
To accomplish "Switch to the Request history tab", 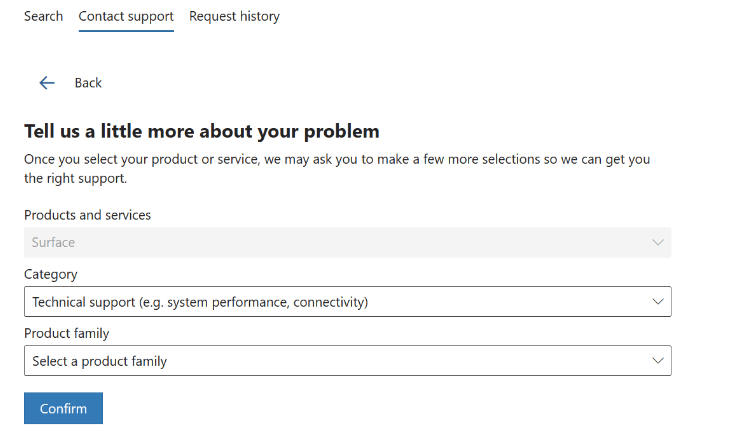I will tap(234, 16).
